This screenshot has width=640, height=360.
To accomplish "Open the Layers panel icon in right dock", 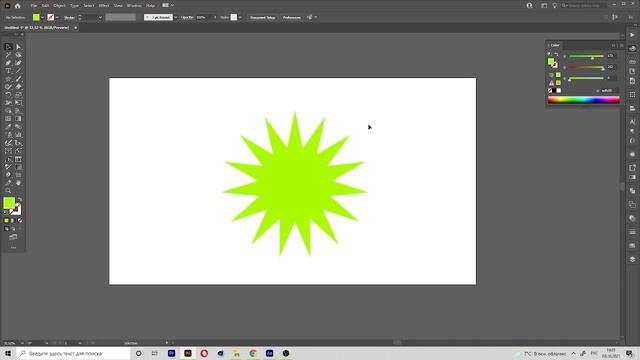I will (x=632, y=259).
